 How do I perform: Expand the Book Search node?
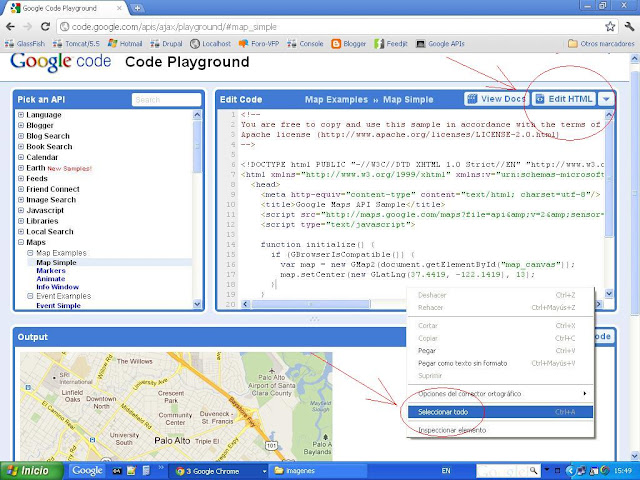point(21,147)
